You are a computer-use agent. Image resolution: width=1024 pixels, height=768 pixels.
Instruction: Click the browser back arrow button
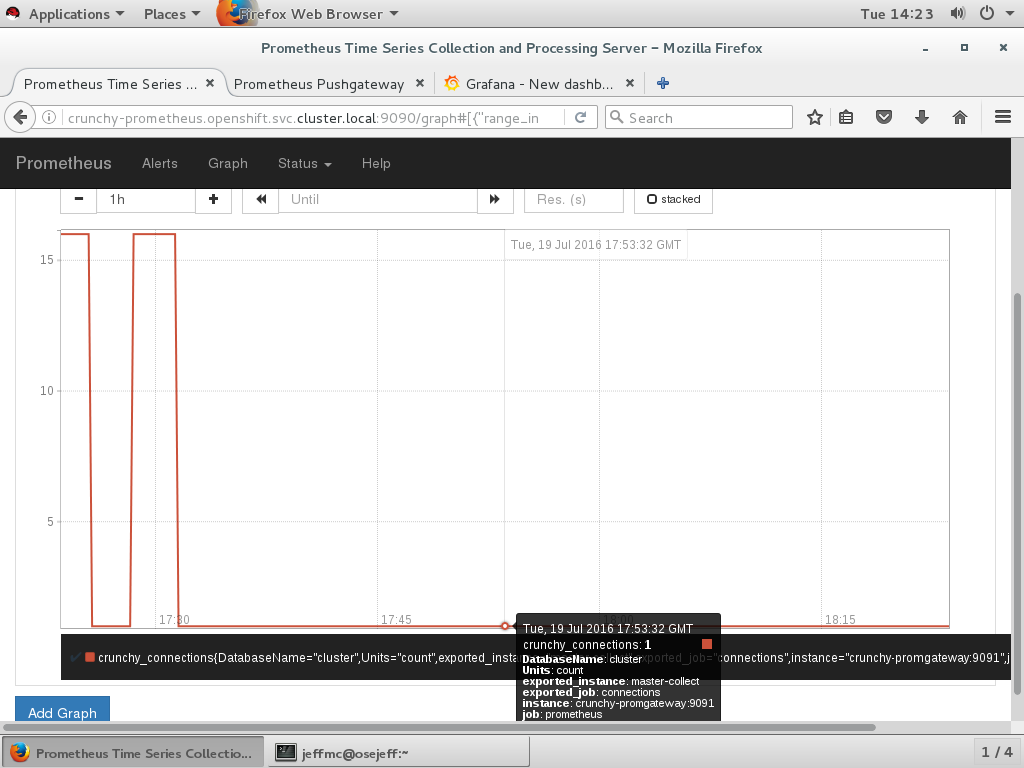[20, 118]
